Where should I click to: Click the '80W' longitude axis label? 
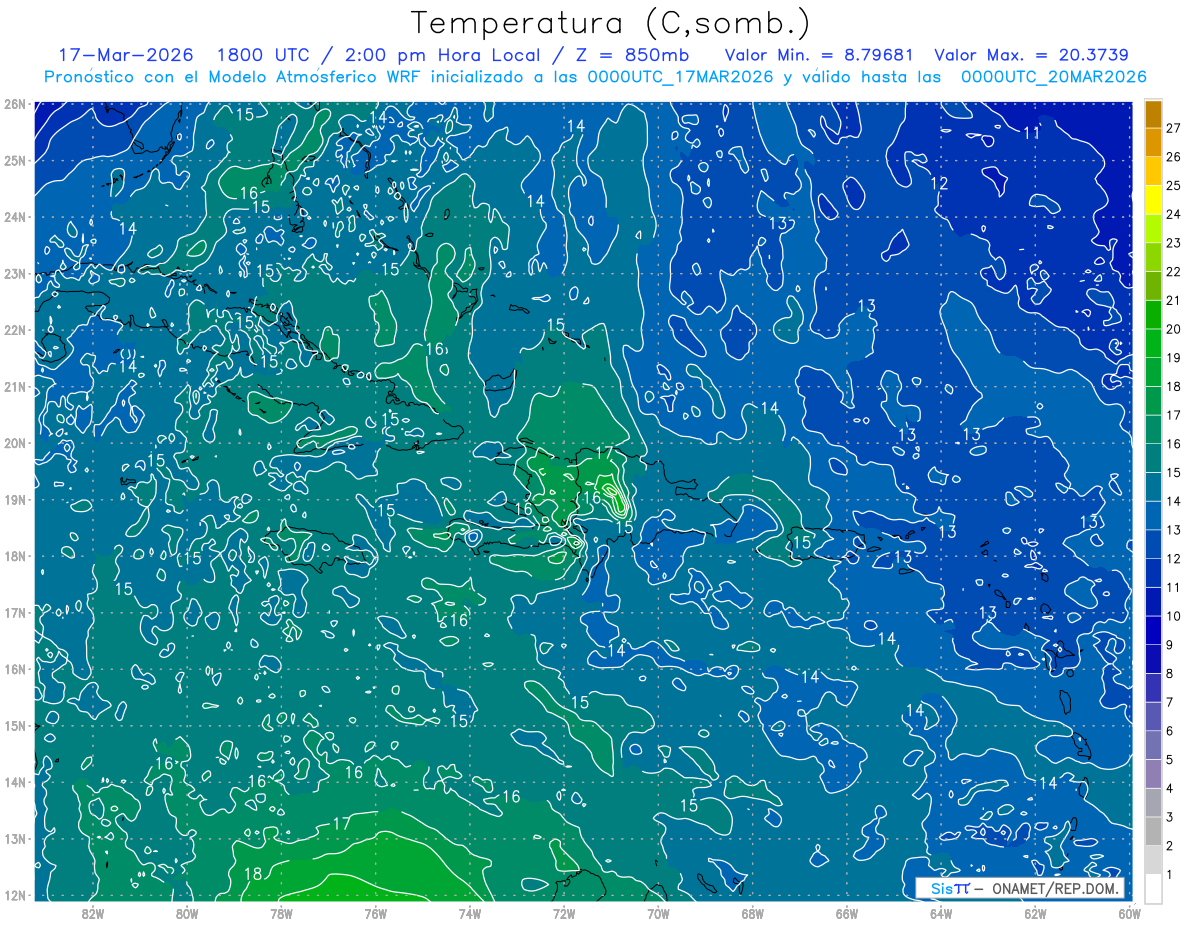click(187, 914)
